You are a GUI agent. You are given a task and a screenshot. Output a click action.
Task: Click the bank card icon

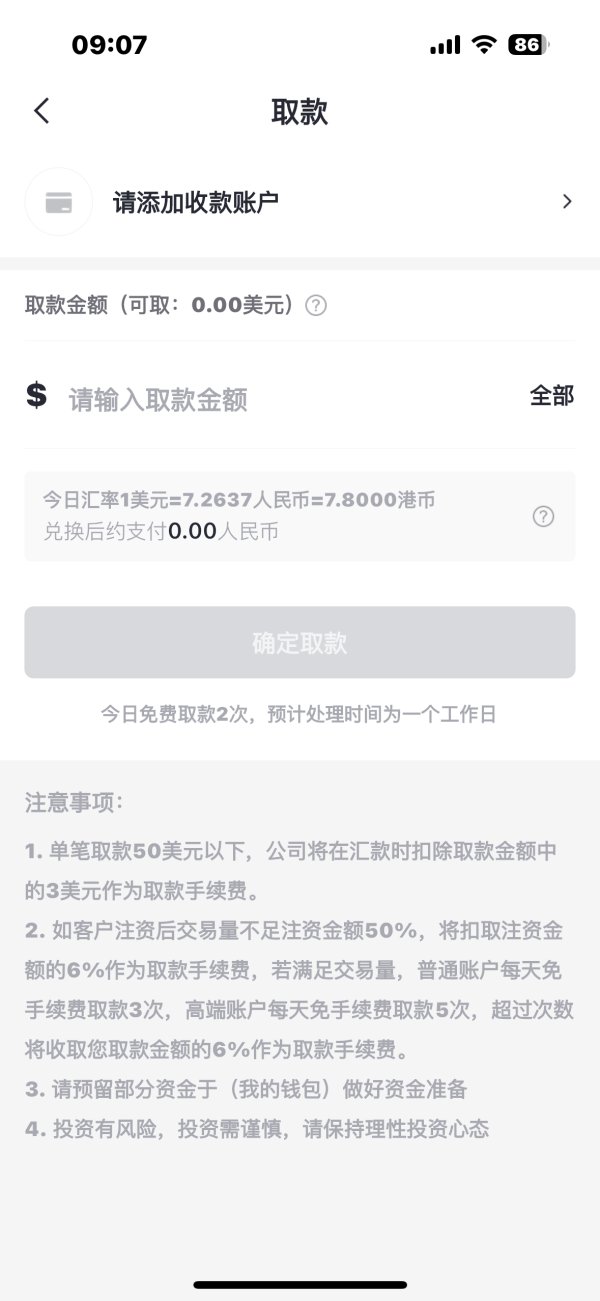[59, 202]
